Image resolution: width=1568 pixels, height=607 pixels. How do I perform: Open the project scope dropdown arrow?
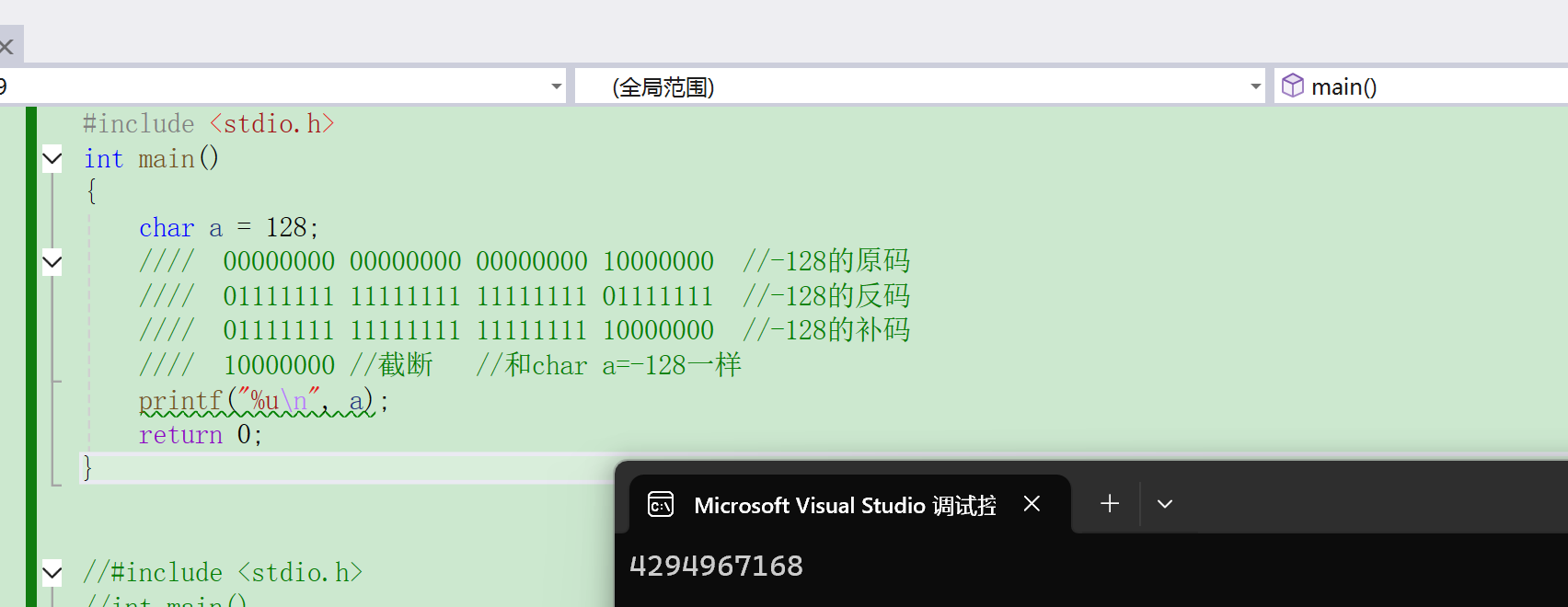556,86
